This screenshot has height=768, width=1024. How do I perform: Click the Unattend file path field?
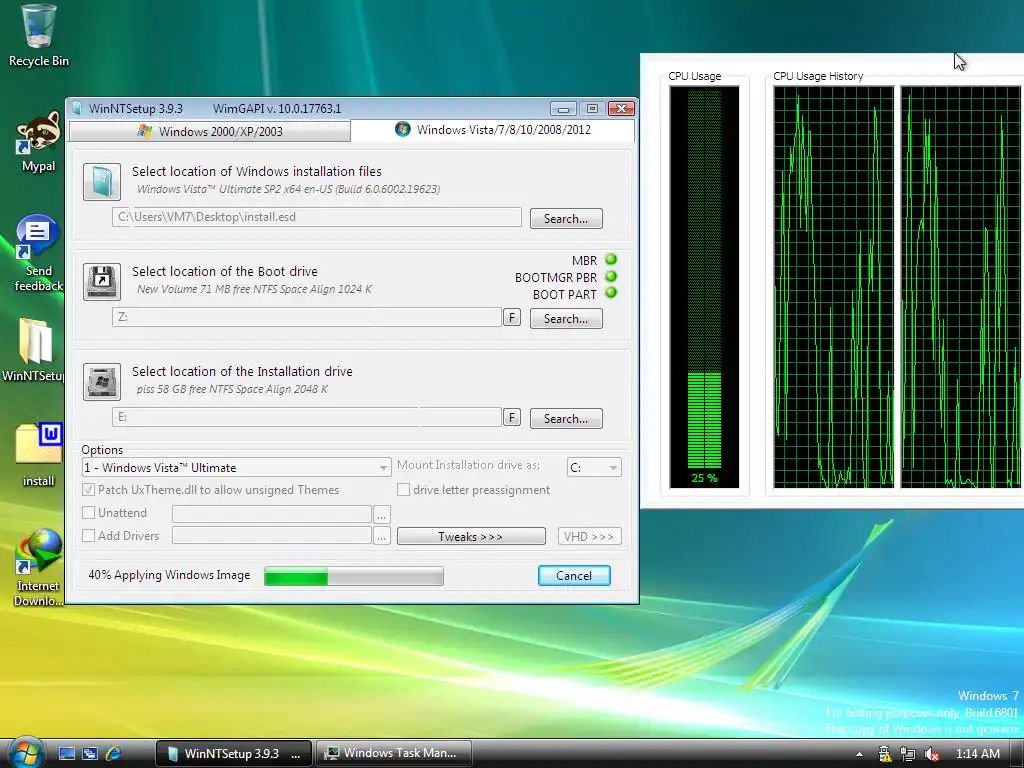click(272, 514)
